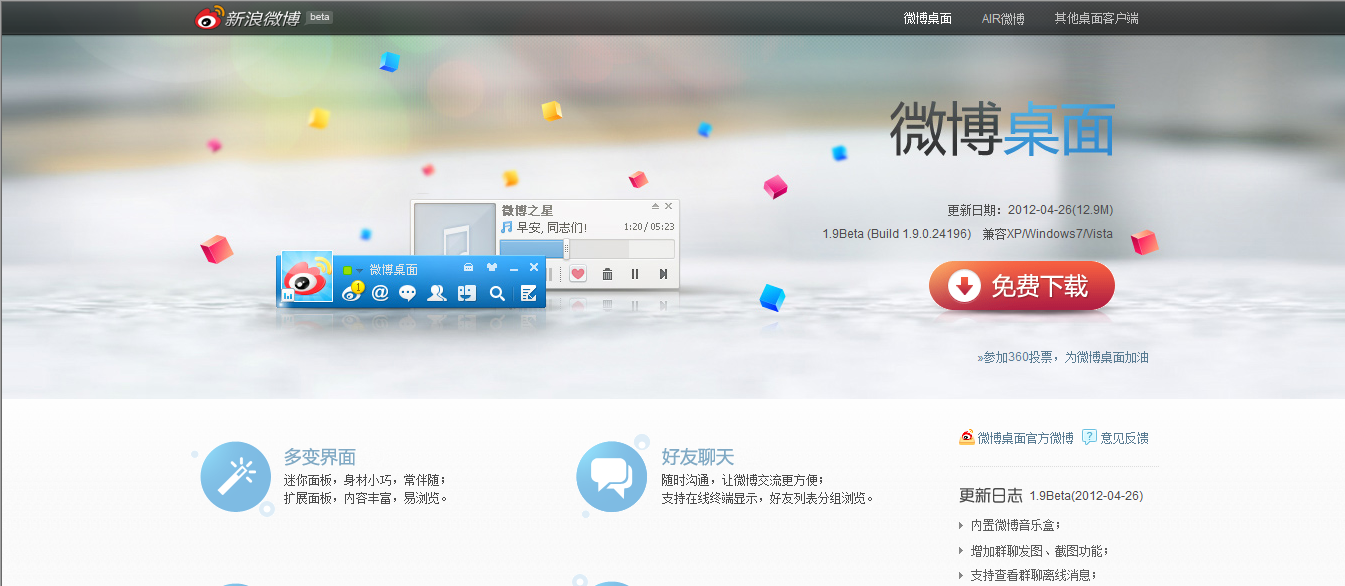The width and height of the screenshot is (1345, 586).
Task: Switch to the AIR微博 tab
Action: click(1002, 18)
